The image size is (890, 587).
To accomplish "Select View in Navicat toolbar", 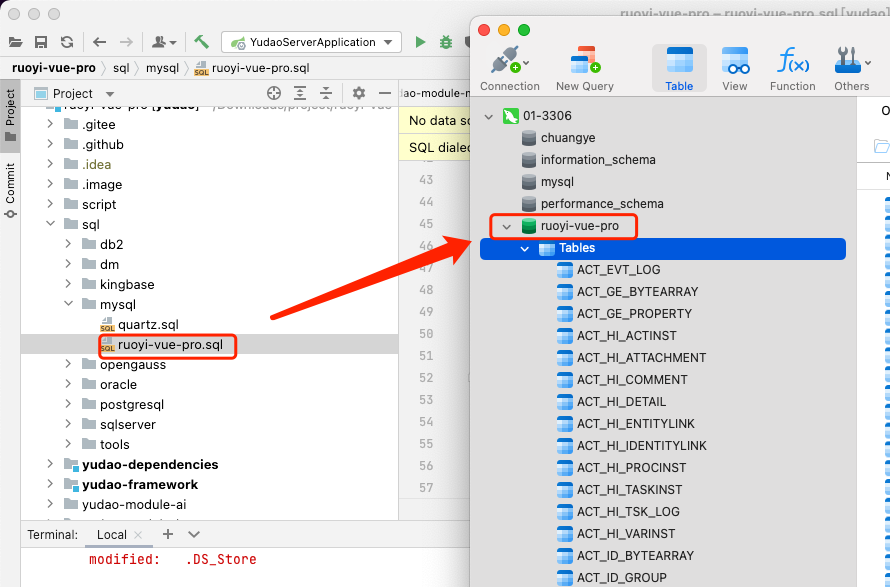I will coord(734,68).
